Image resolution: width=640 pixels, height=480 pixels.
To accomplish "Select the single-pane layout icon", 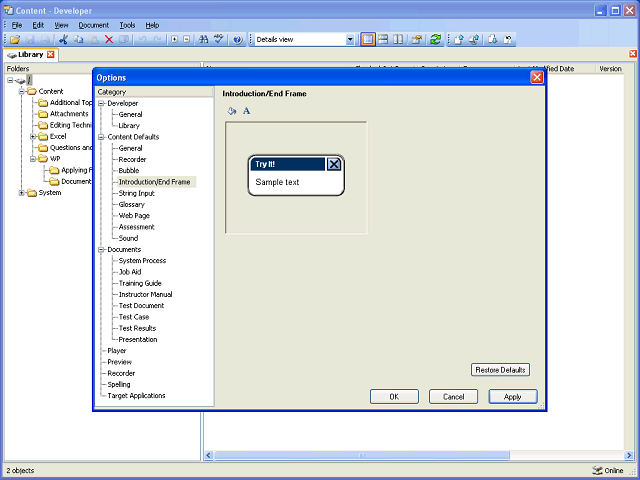I will pos(368,40).
